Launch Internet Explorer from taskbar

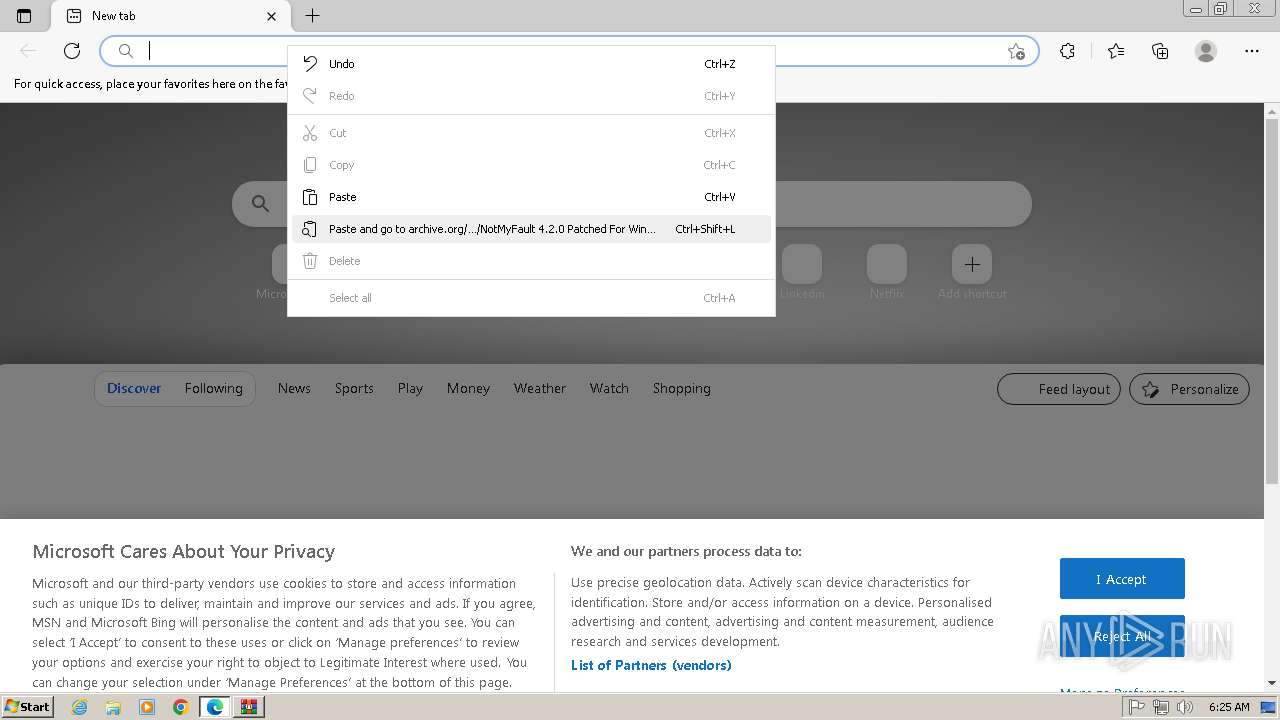79,707
